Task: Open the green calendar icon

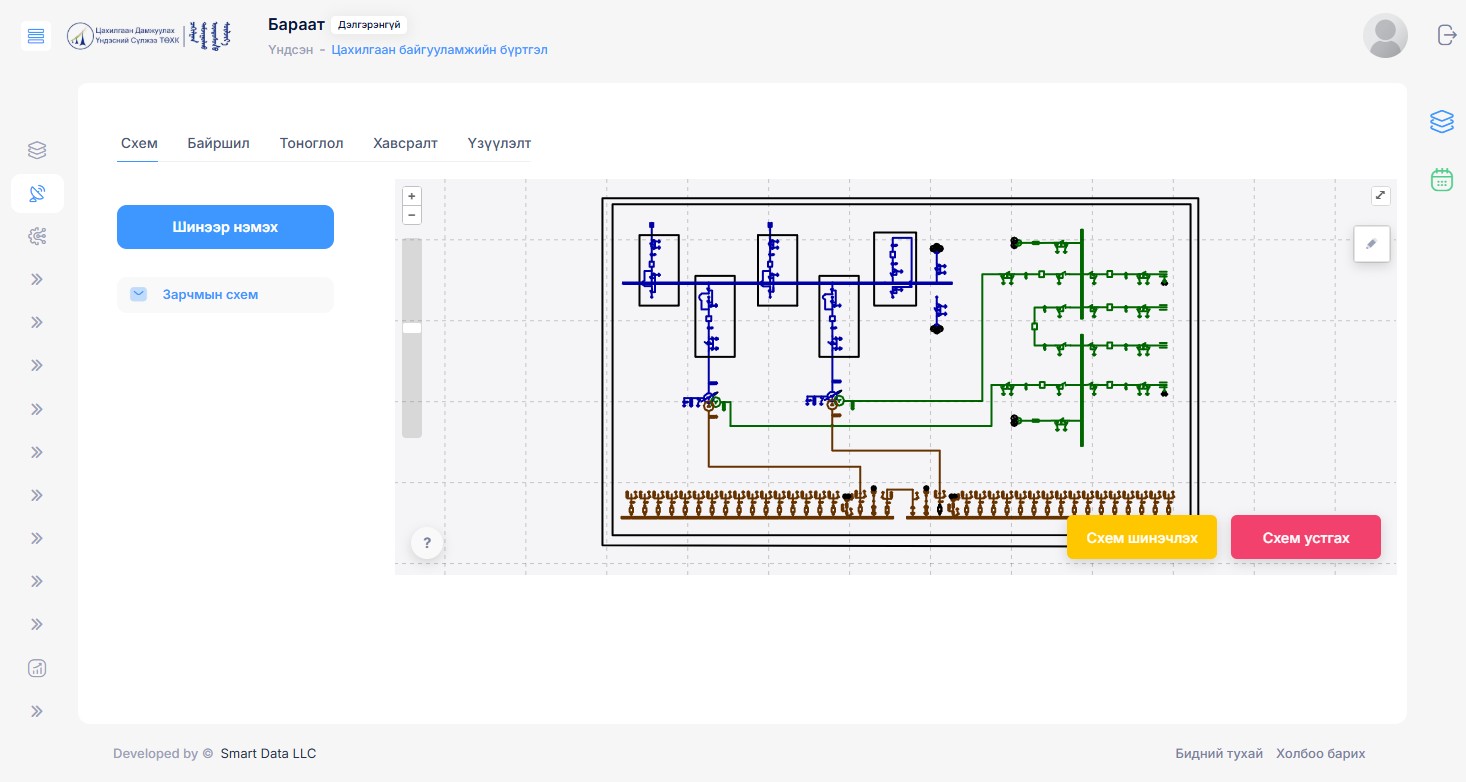Action: (x=1441, y=180)
